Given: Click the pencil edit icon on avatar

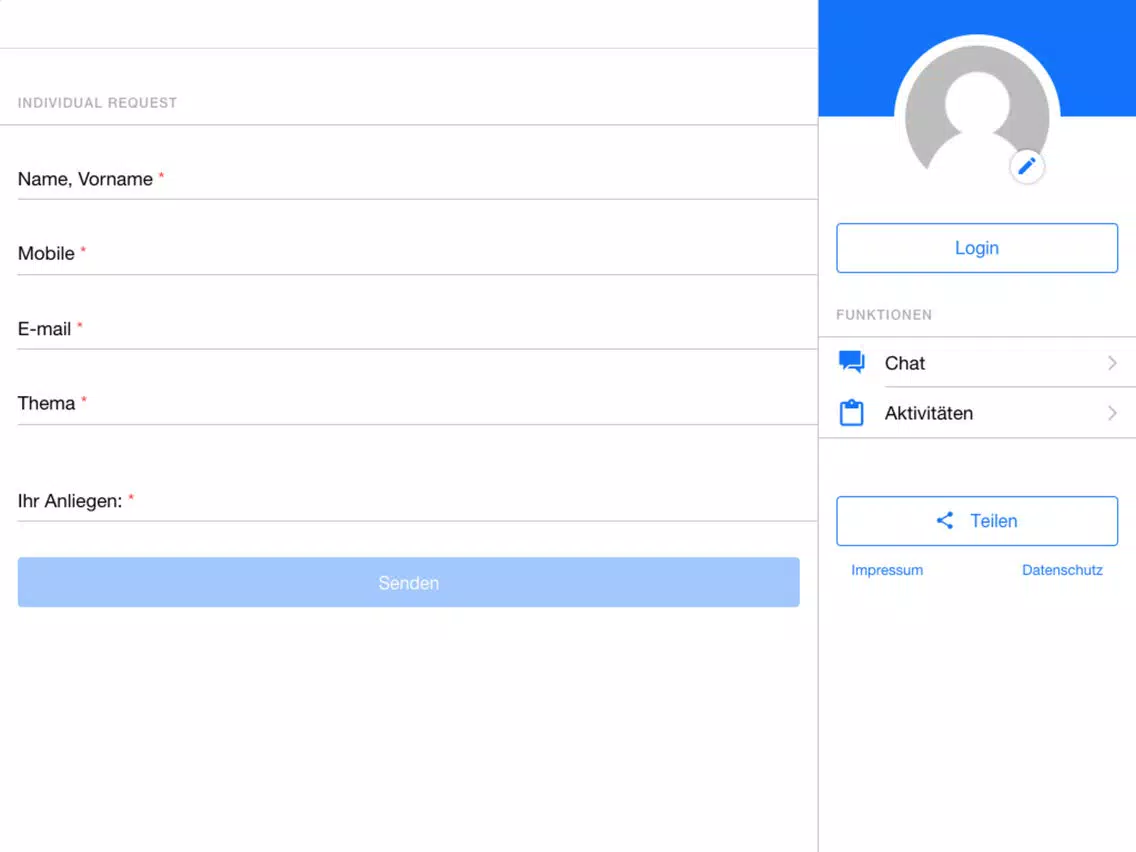Looking at the screenshot, I should point(1026,167).
